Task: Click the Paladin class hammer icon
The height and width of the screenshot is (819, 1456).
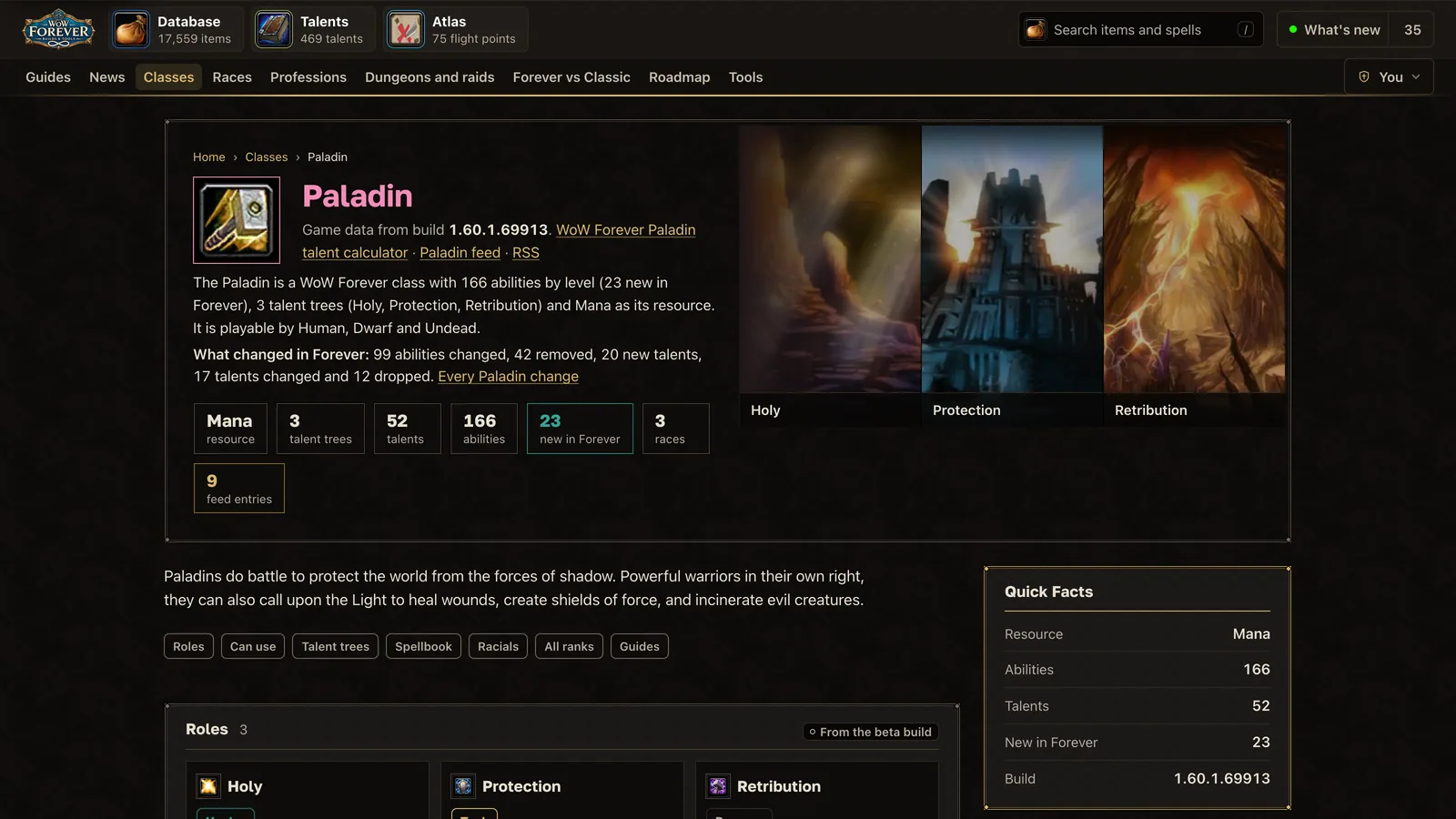Action: 237,220
